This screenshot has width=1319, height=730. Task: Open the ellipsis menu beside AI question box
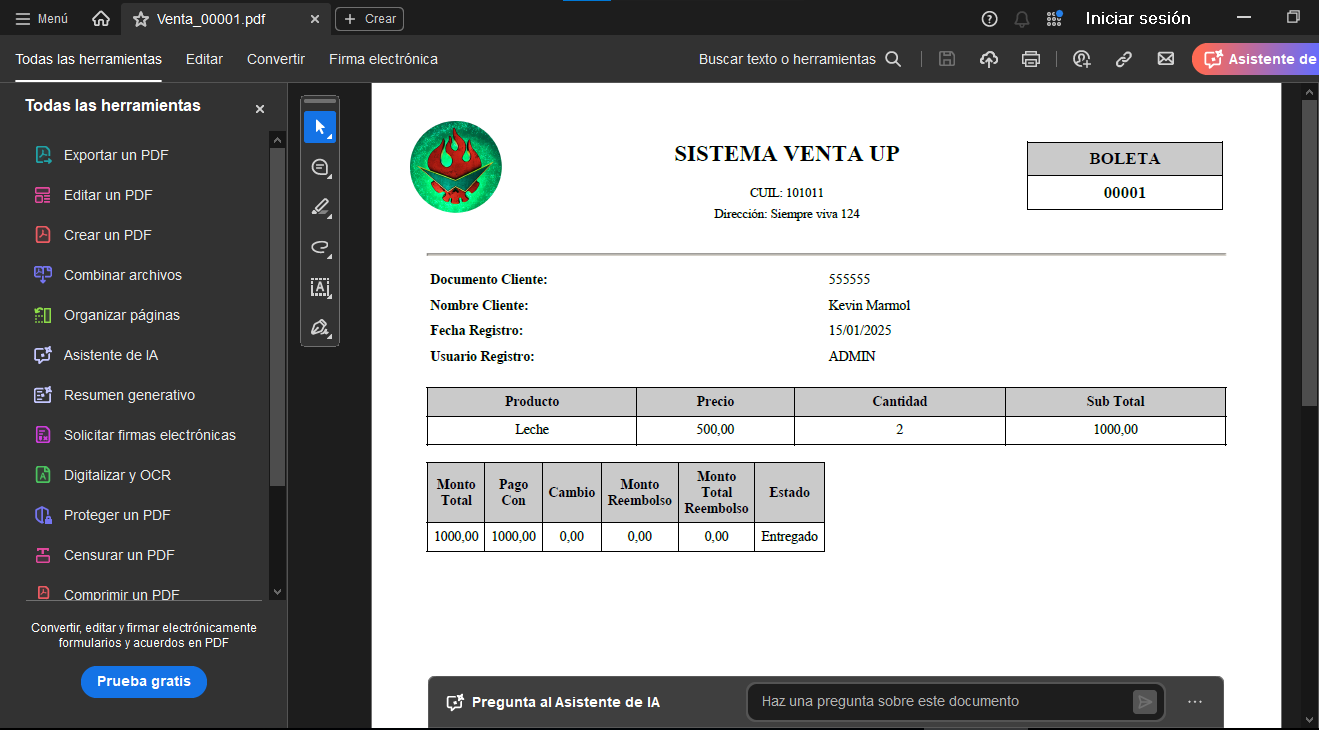[1194, 702]
